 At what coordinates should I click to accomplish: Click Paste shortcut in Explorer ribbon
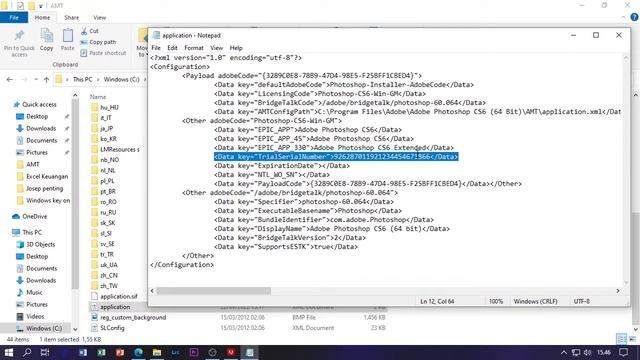point(103,53)
